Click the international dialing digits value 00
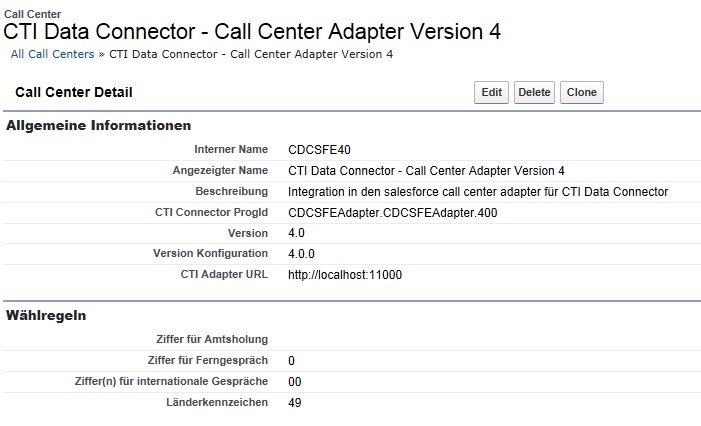The width and height of the screenshot is (701, 426). coord(294,382)
